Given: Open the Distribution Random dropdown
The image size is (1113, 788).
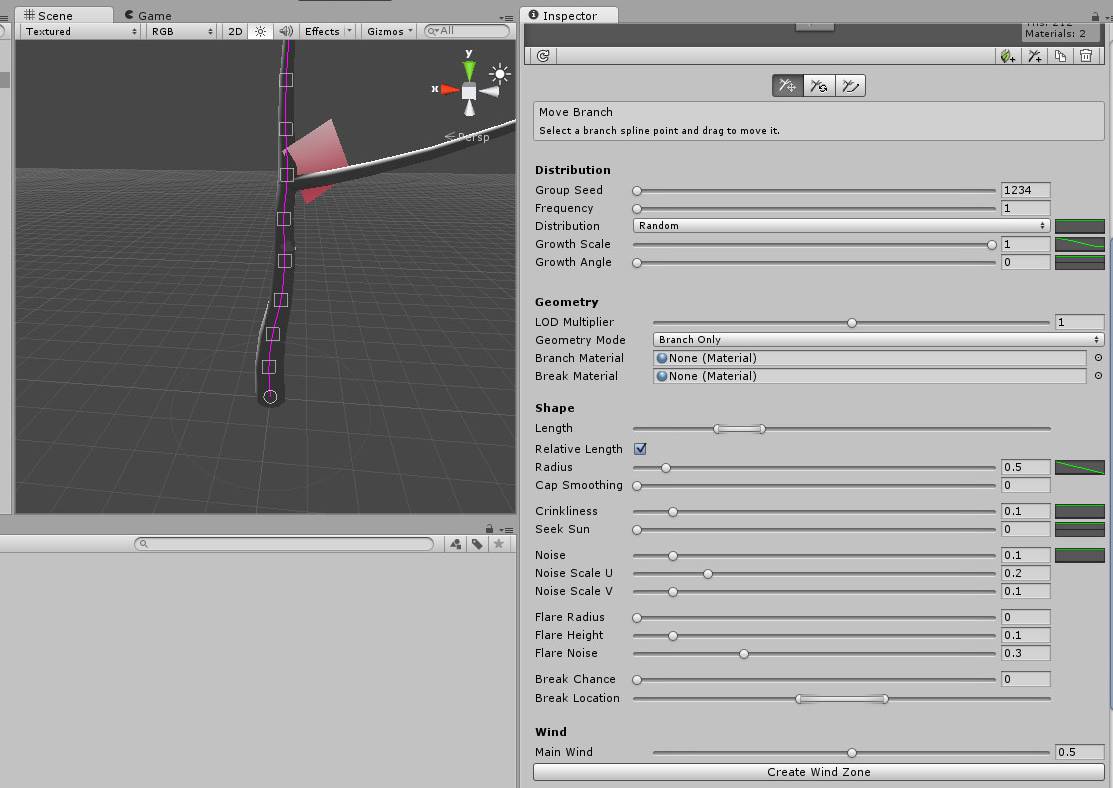Looking at the screenshot, I should (841, 226).
